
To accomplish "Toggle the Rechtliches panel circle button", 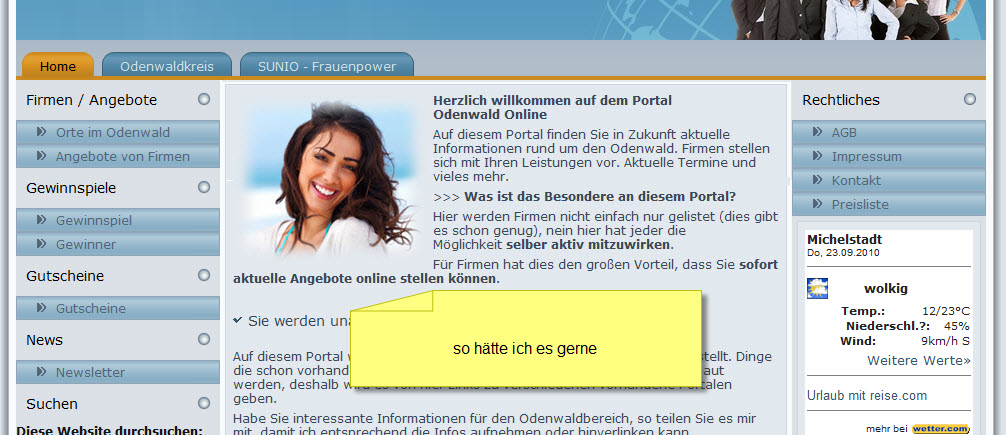I will coord(969,99).
